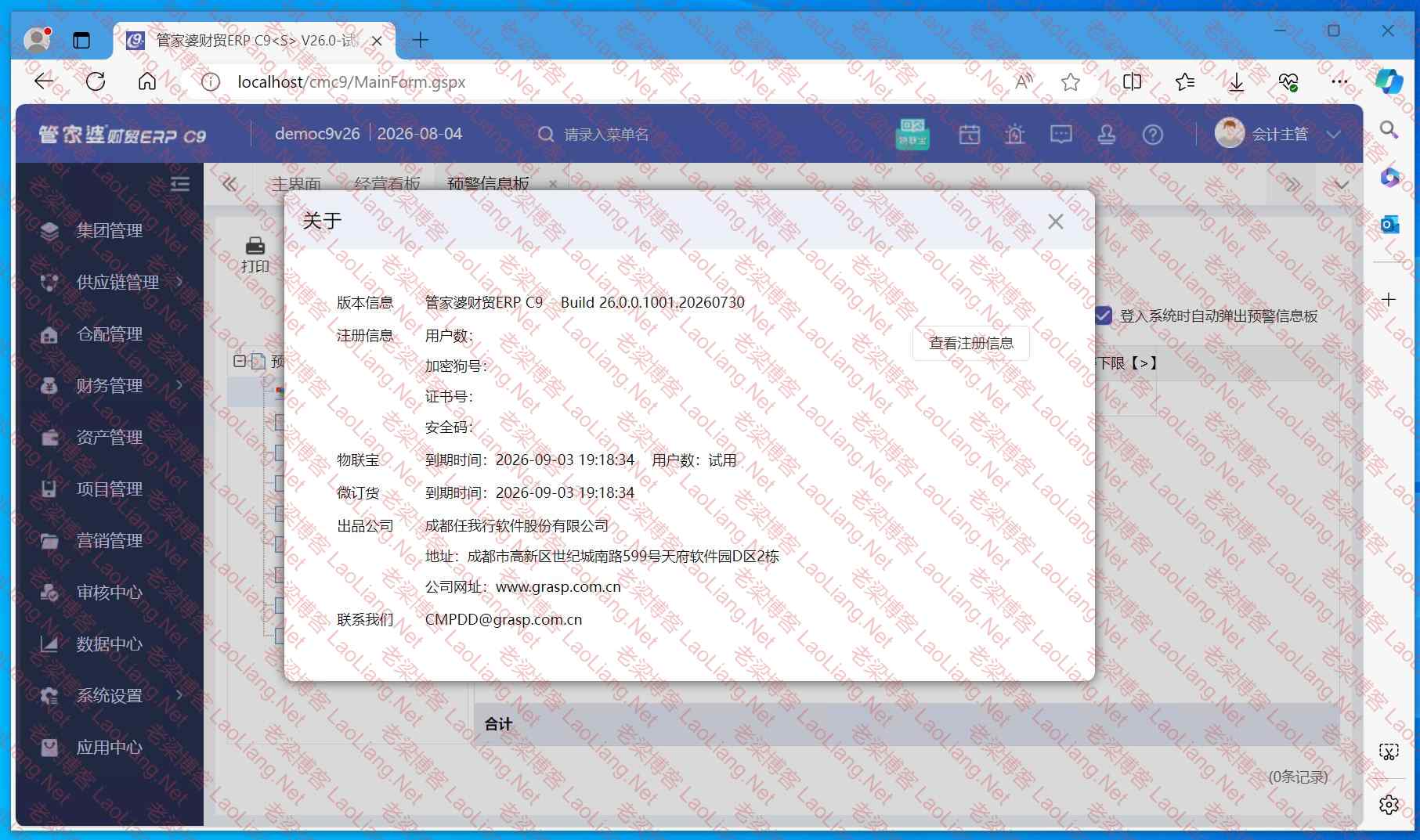Click the CMPDD@grasp.com.cn email text
Image resolution: width=1420 pixels, height=840 pixels.
pos(504,619)
